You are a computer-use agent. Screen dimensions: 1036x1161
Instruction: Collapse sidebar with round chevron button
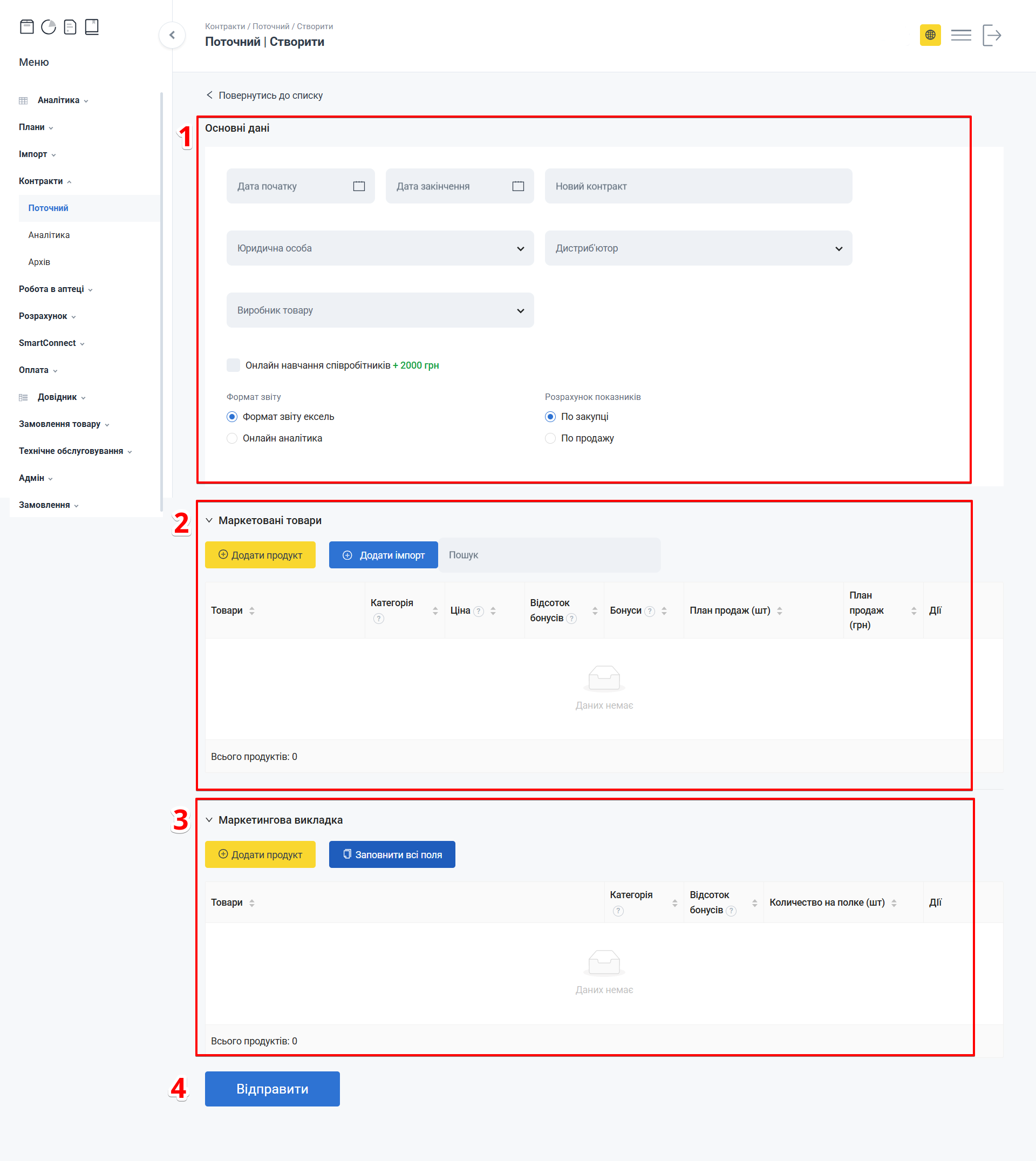(x=172, y=35)
